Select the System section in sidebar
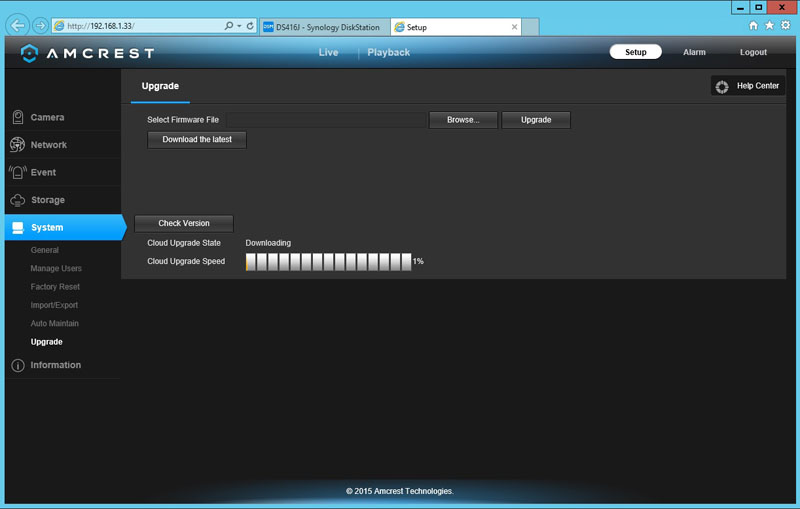The image size is (800, 509). [x=64, y=227]
